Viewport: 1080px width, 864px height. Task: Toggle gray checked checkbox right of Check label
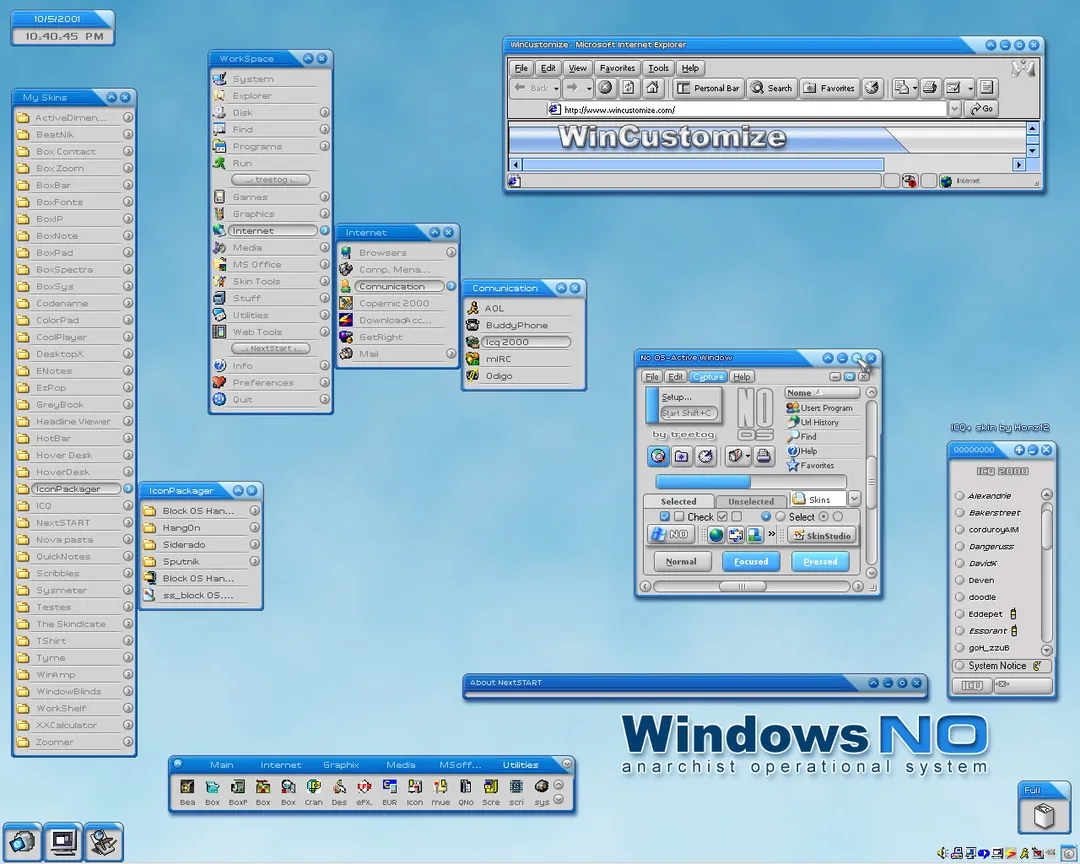pyautogui.click(x=722, y=517)
